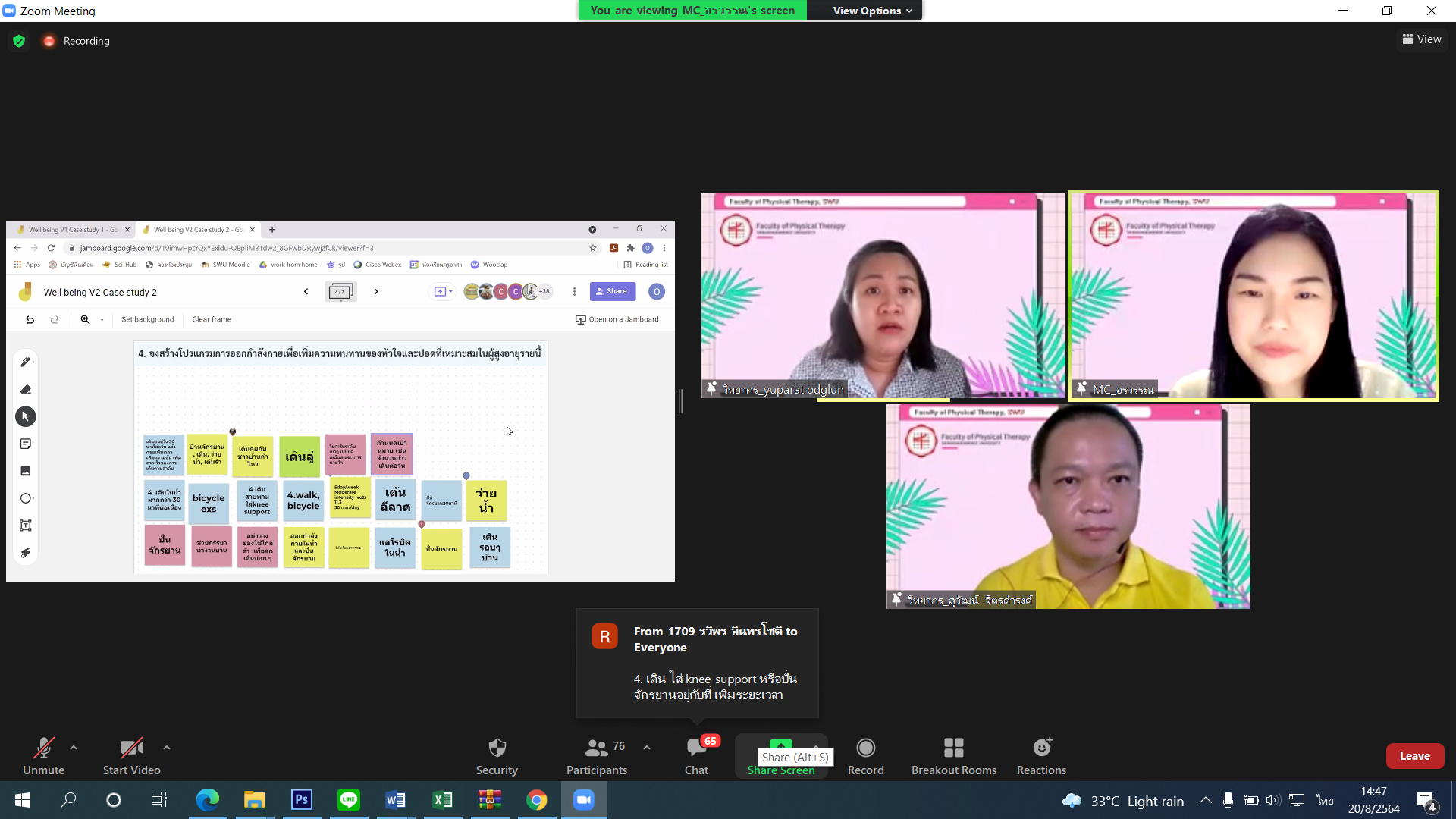This screenshot has width=1456, height=819.
Task: Open the View layout menu
Action: (1422, 39)
